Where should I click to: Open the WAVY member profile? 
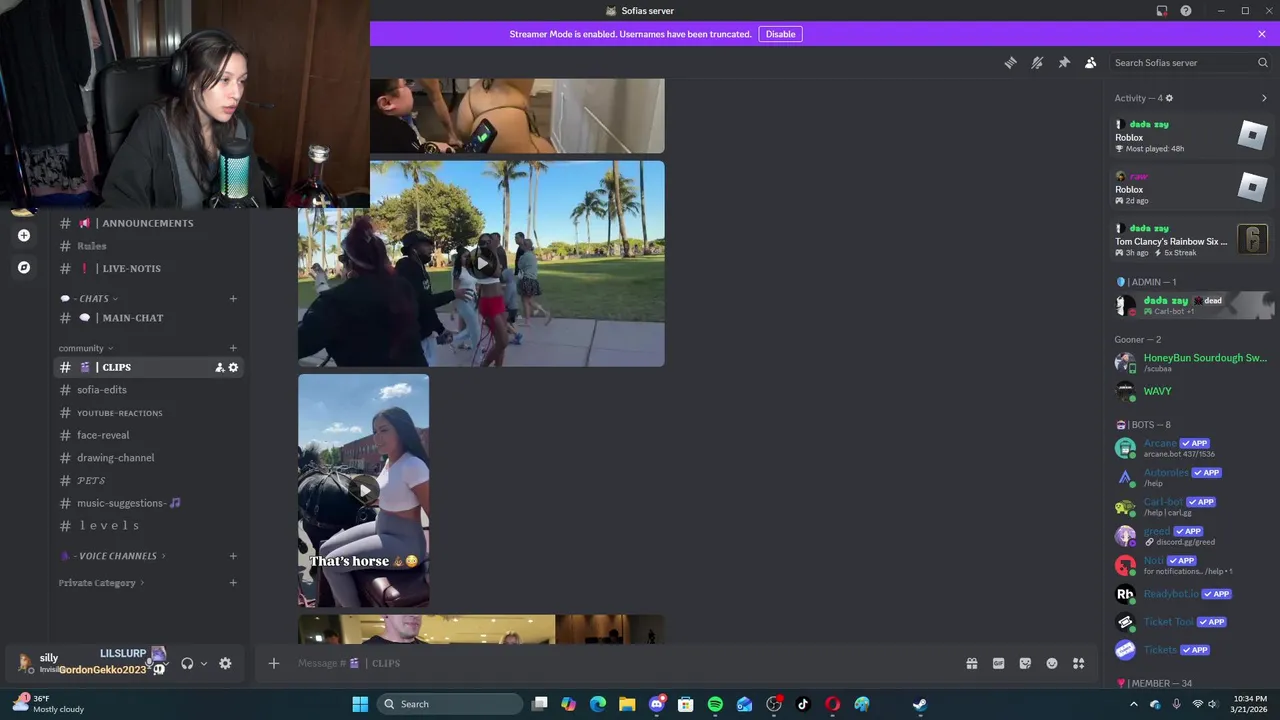(x=1192, y=391)
